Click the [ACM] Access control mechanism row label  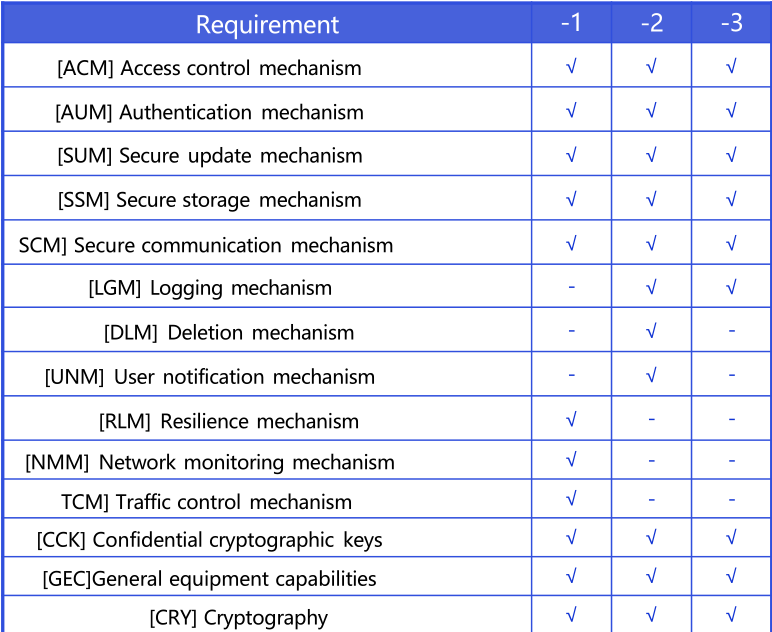click(209, 68)
